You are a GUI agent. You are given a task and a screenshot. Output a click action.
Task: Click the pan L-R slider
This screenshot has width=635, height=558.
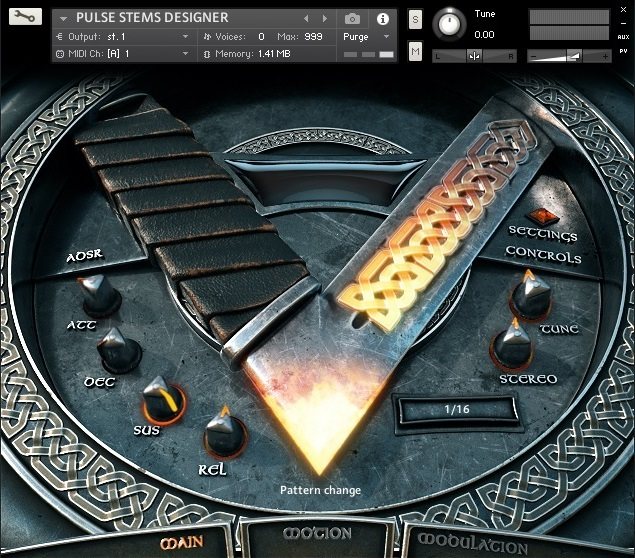click(x=475, y=56)
